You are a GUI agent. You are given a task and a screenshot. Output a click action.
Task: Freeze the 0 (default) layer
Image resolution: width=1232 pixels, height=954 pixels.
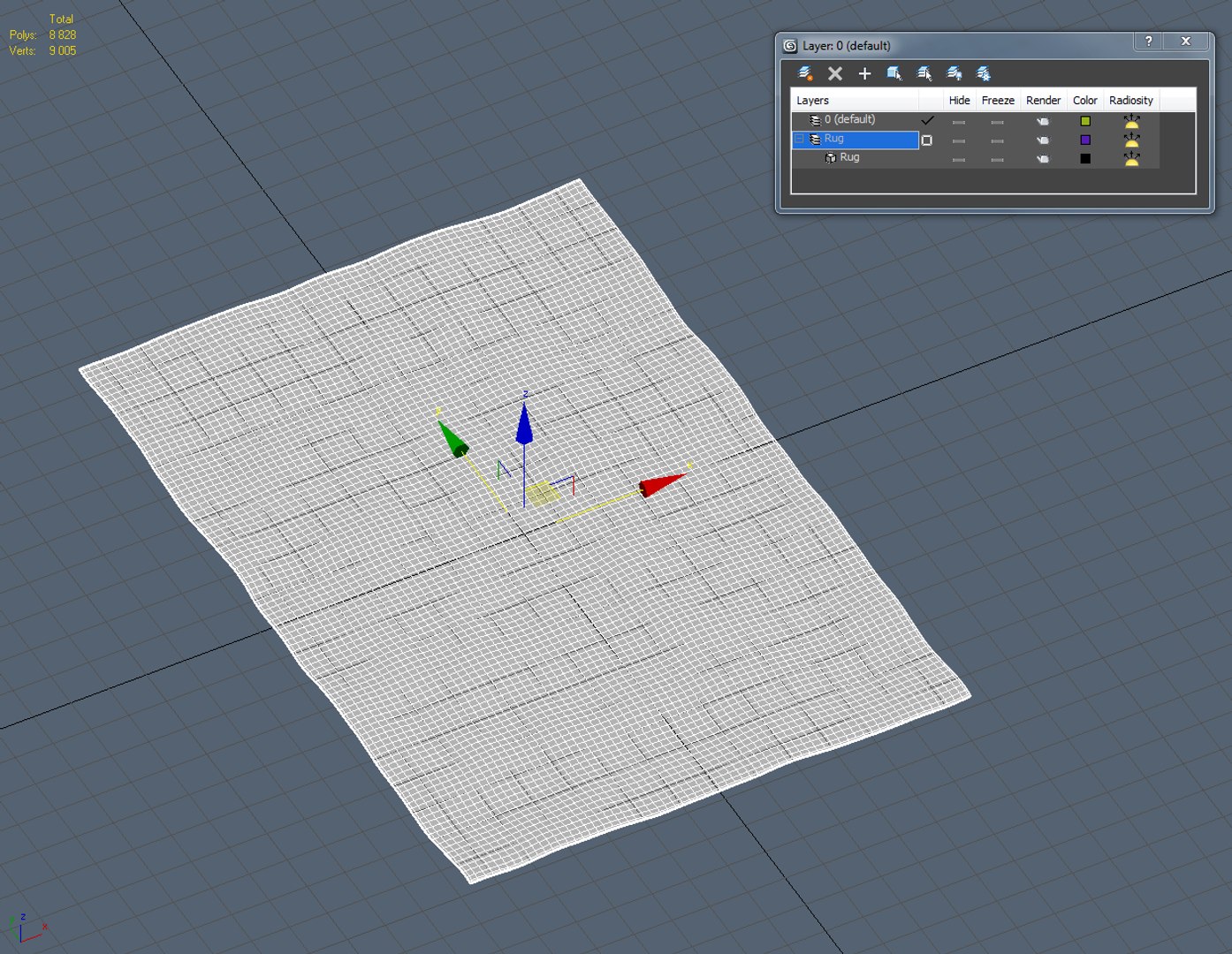[x=997, y=122]
